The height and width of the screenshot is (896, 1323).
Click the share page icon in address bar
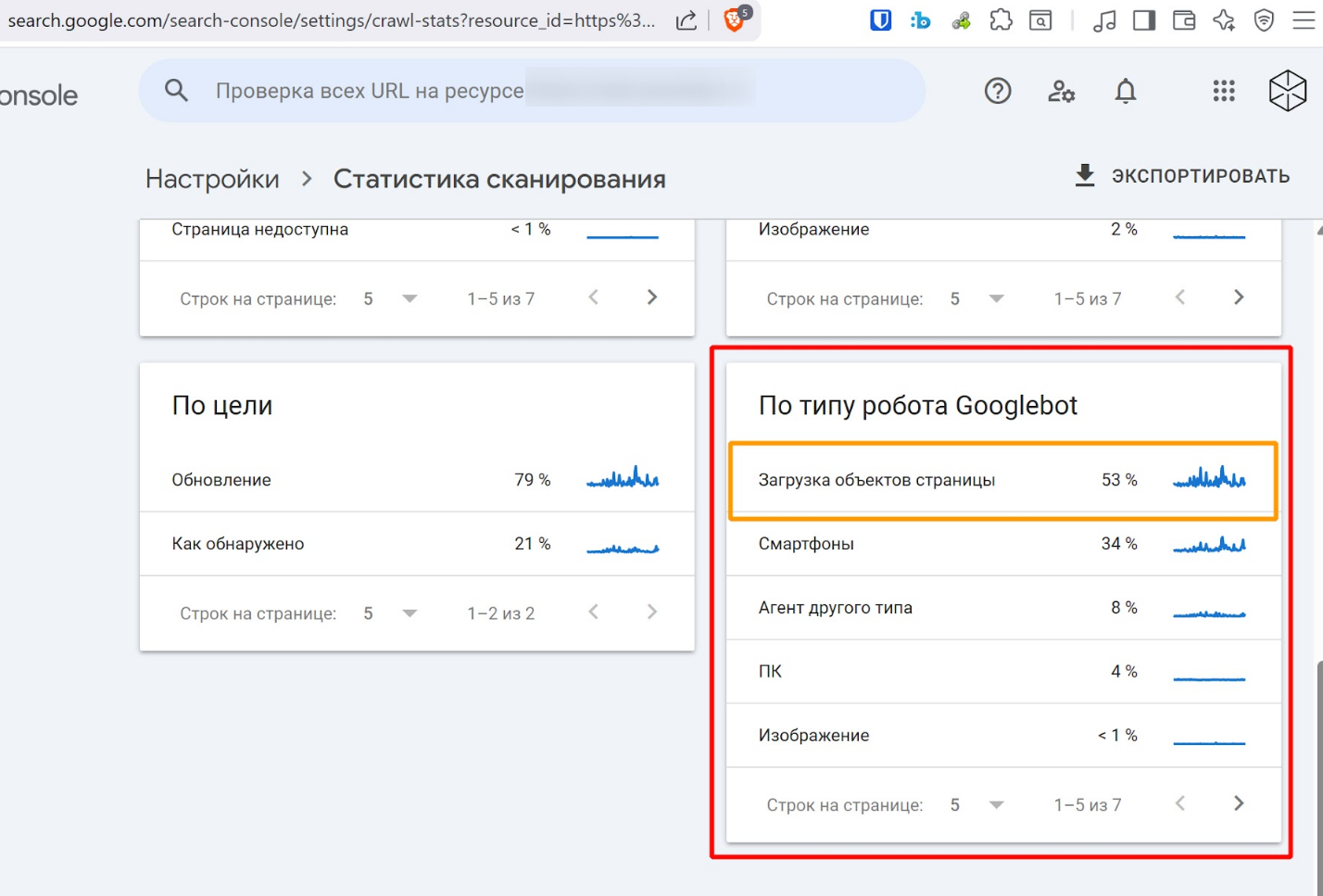(687, 20)
